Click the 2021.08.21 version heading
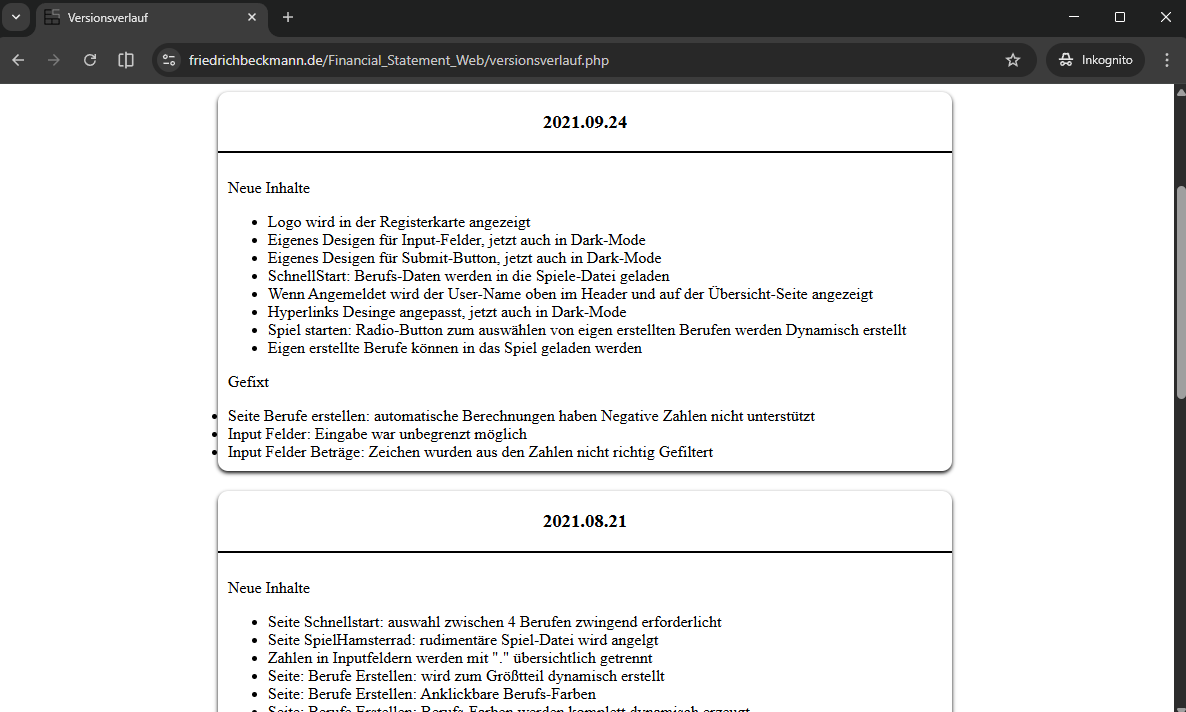 click(x=585, y=521)
